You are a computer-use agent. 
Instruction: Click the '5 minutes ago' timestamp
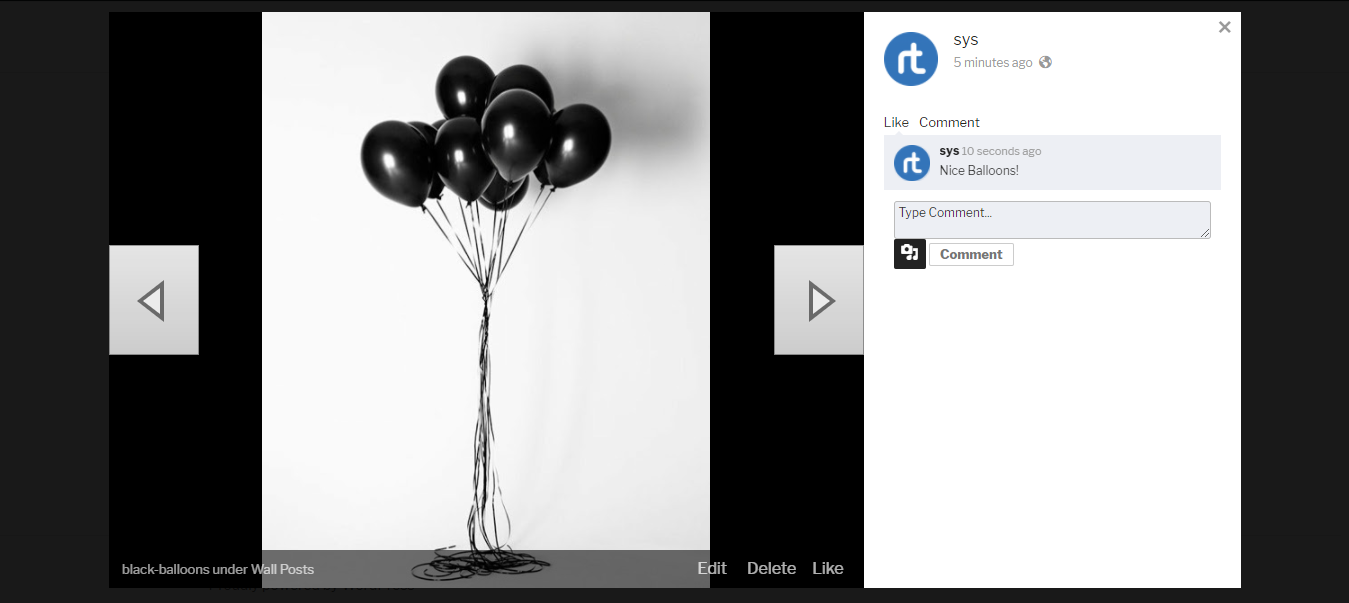(992, 62)
